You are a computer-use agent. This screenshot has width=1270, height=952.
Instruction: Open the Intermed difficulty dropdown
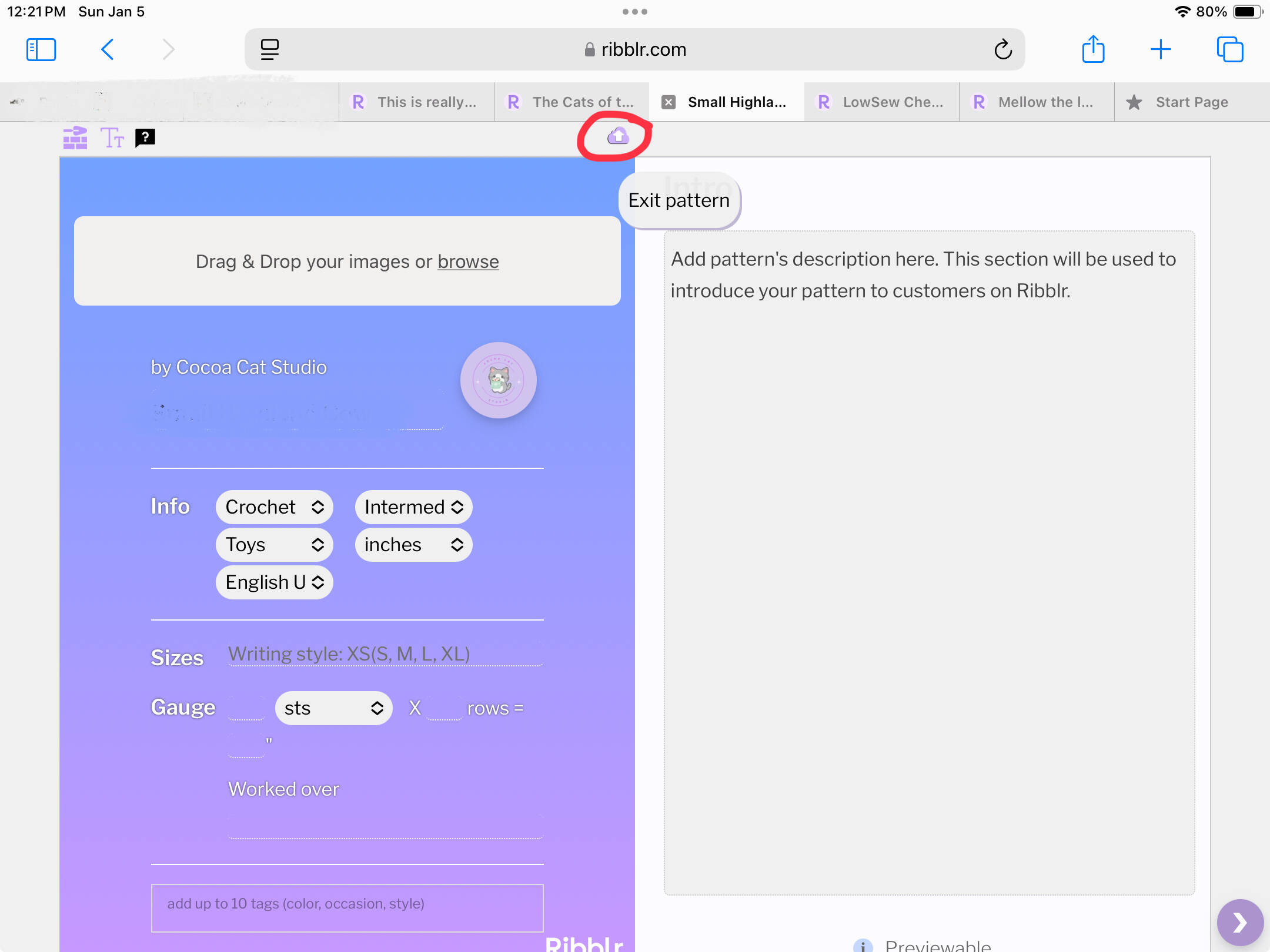pyautogui.click(x=414, y=507)
